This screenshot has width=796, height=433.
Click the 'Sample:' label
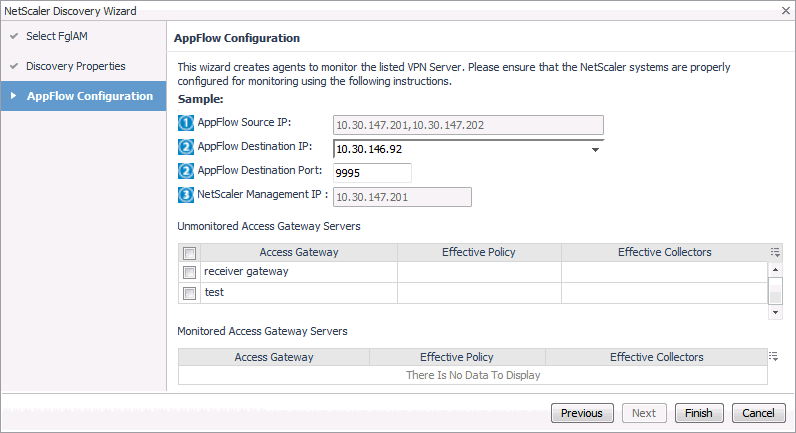(201, 99)
